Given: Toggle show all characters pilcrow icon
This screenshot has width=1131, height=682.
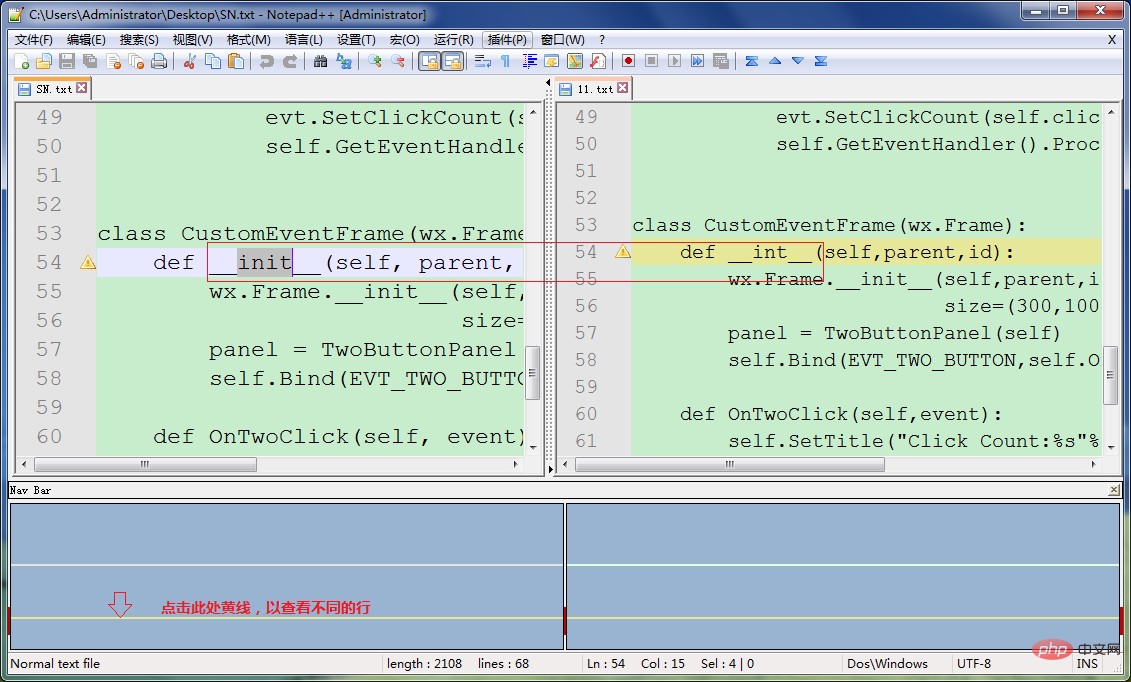Looking at the screenshot, I should pos(505,62).
